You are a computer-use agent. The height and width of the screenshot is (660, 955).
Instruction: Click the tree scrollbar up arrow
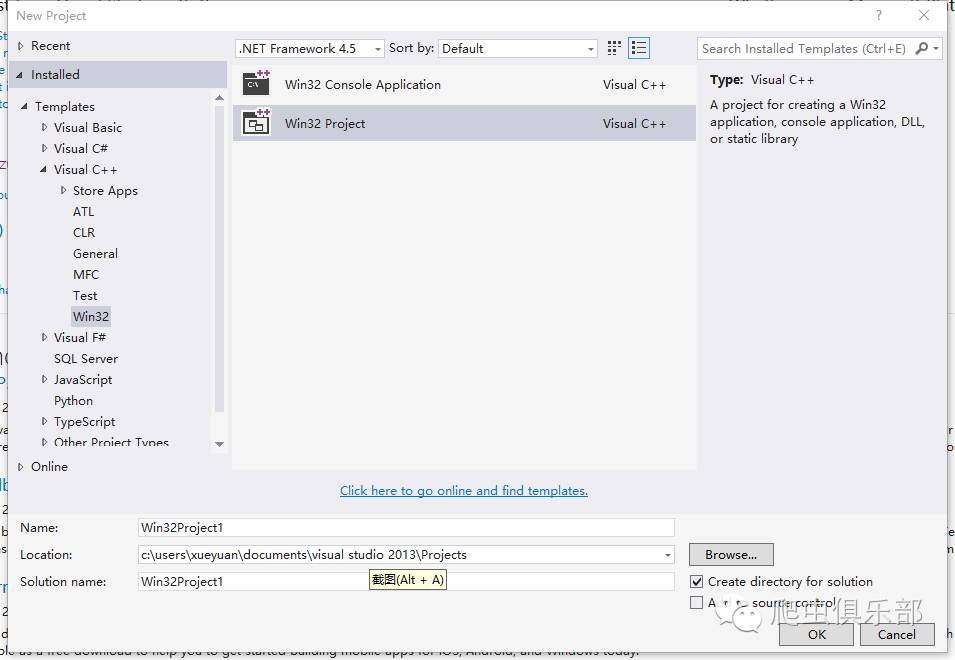pos(219,97)
